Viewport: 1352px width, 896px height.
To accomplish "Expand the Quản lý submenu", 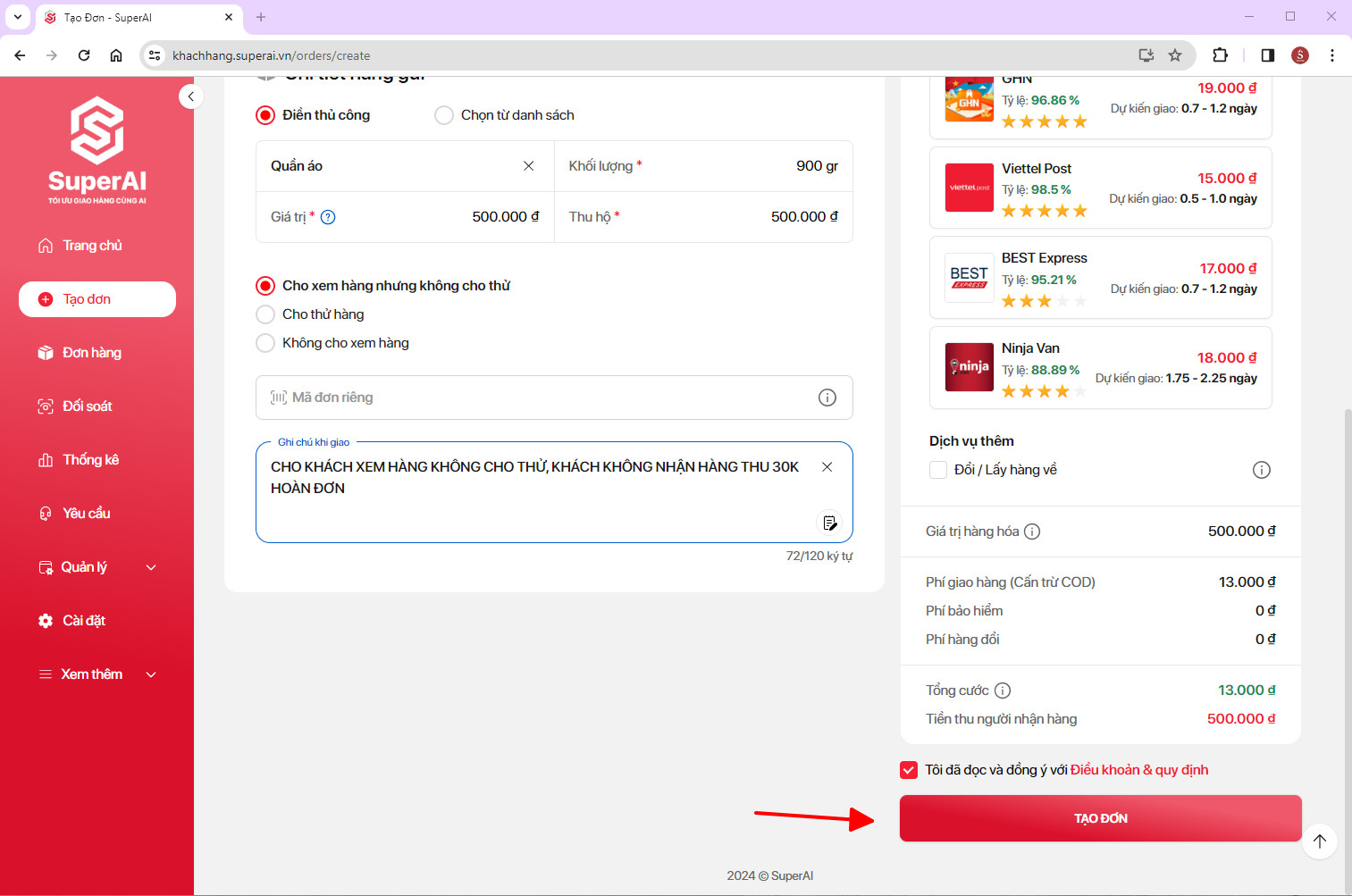I will tap(97, 567).
